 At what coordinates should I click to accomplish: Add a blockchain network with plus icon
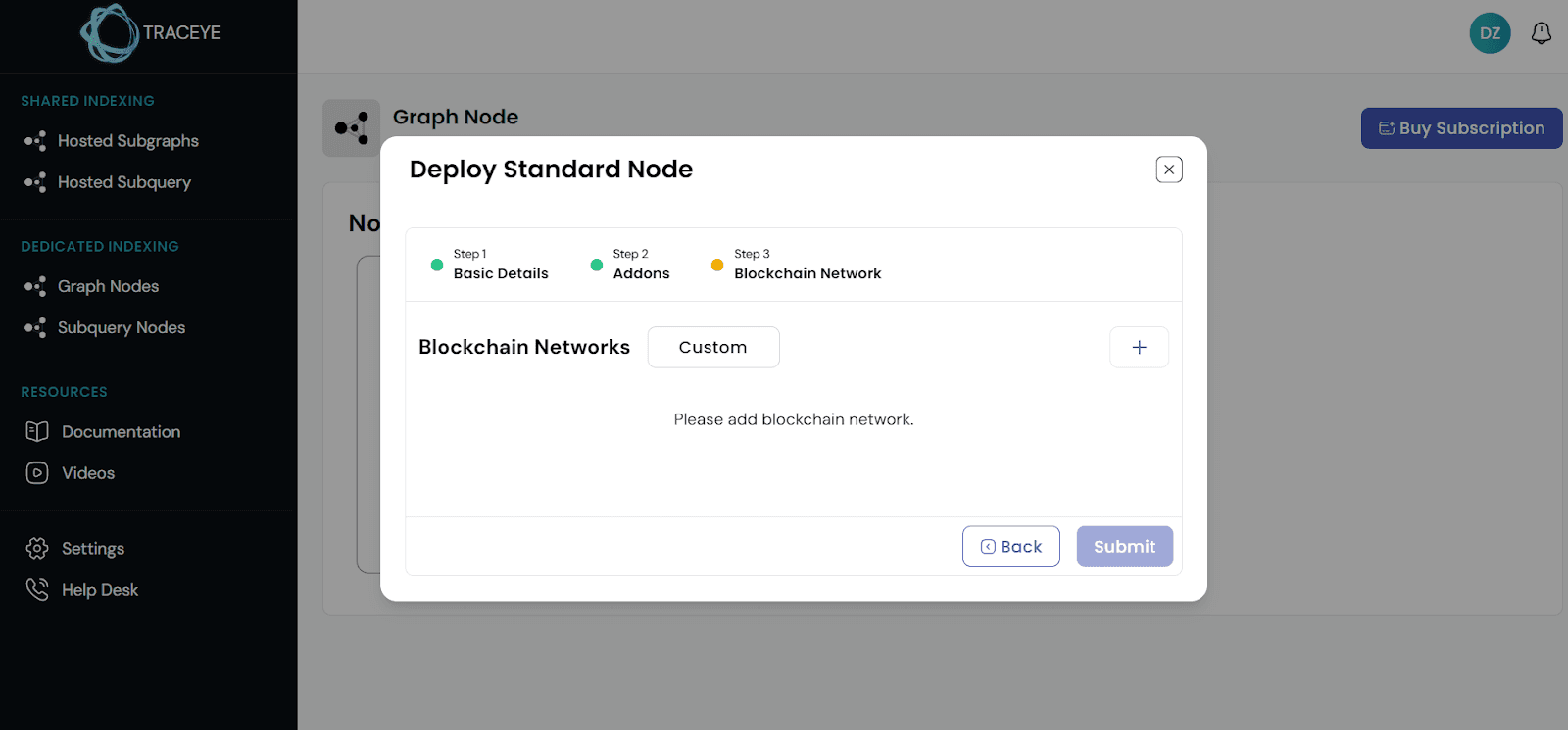(x=1139, y=347)
